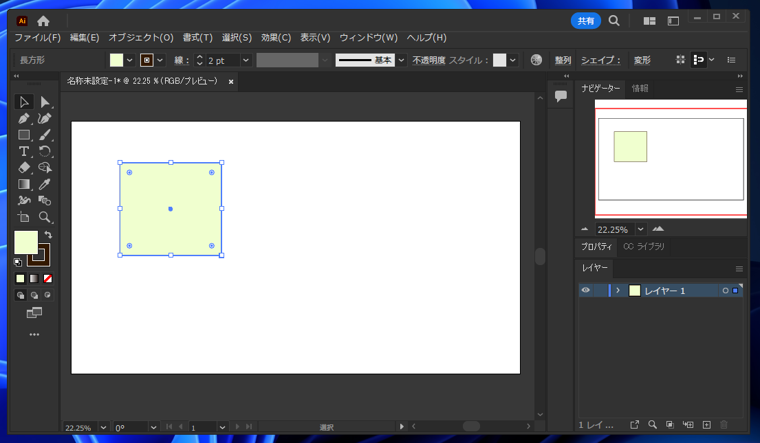Image resolution: width=760 pixels, height=443 pixels.
Task: Click Locate Object magnifier in Layers panel
Action: coord(652,425)
